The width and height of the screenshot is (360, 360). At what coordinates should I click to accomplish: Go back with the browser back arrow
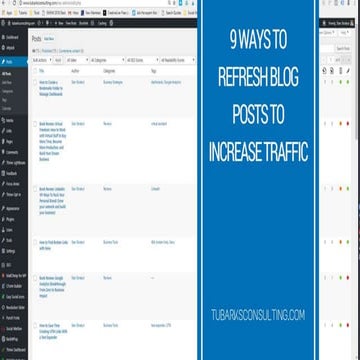click(x=3, y=3)
